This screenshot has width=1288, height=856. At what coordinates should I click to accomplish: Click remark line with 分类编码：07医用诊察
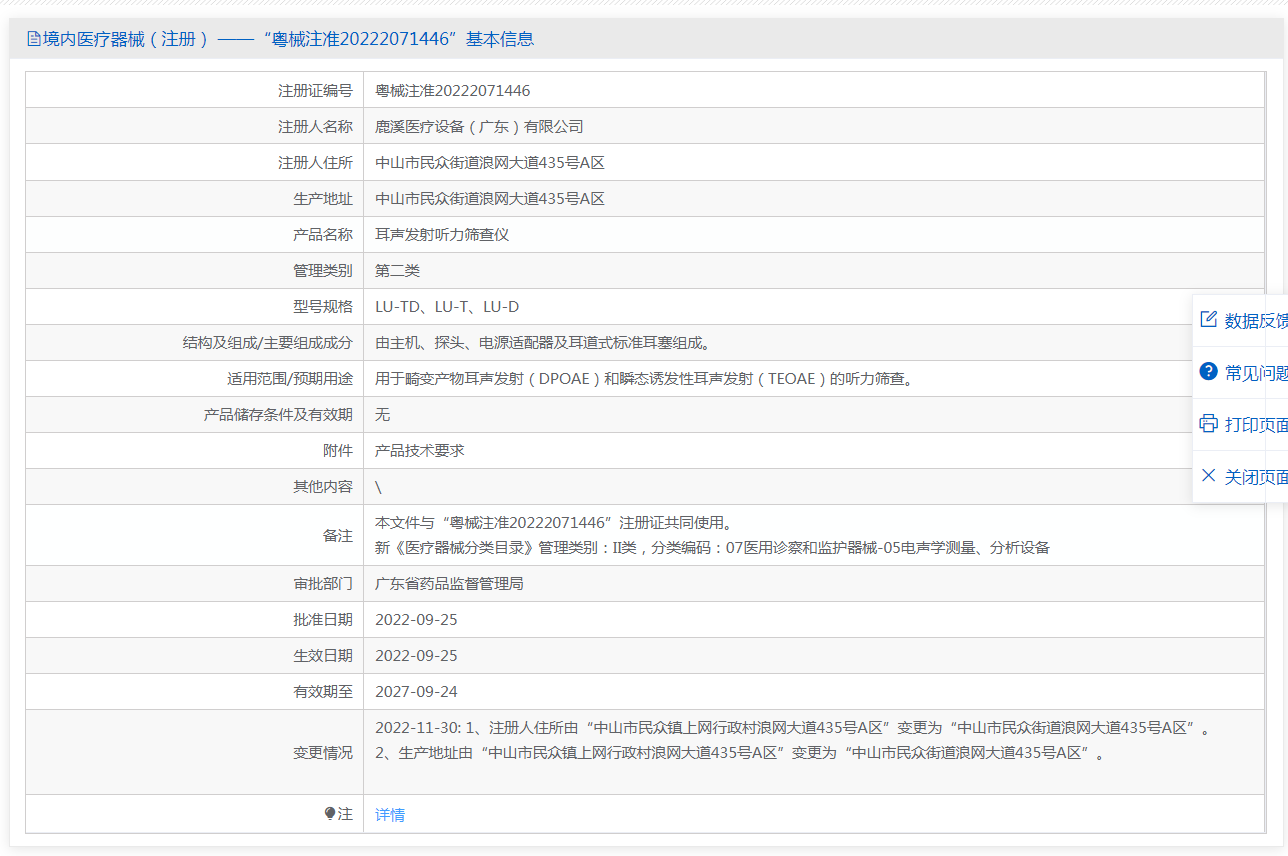tap(712, 548)
